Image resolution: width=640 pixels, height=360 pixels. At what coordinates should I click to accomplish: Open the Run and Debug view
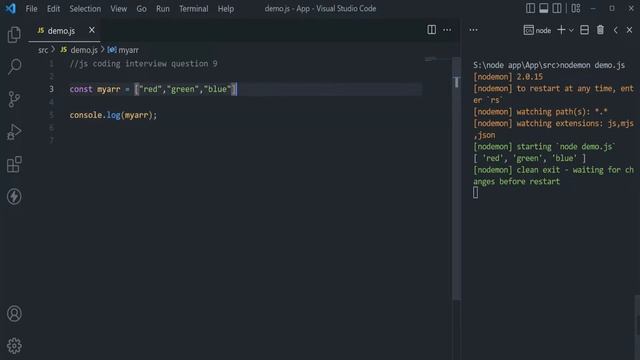[x=14, y=132]
